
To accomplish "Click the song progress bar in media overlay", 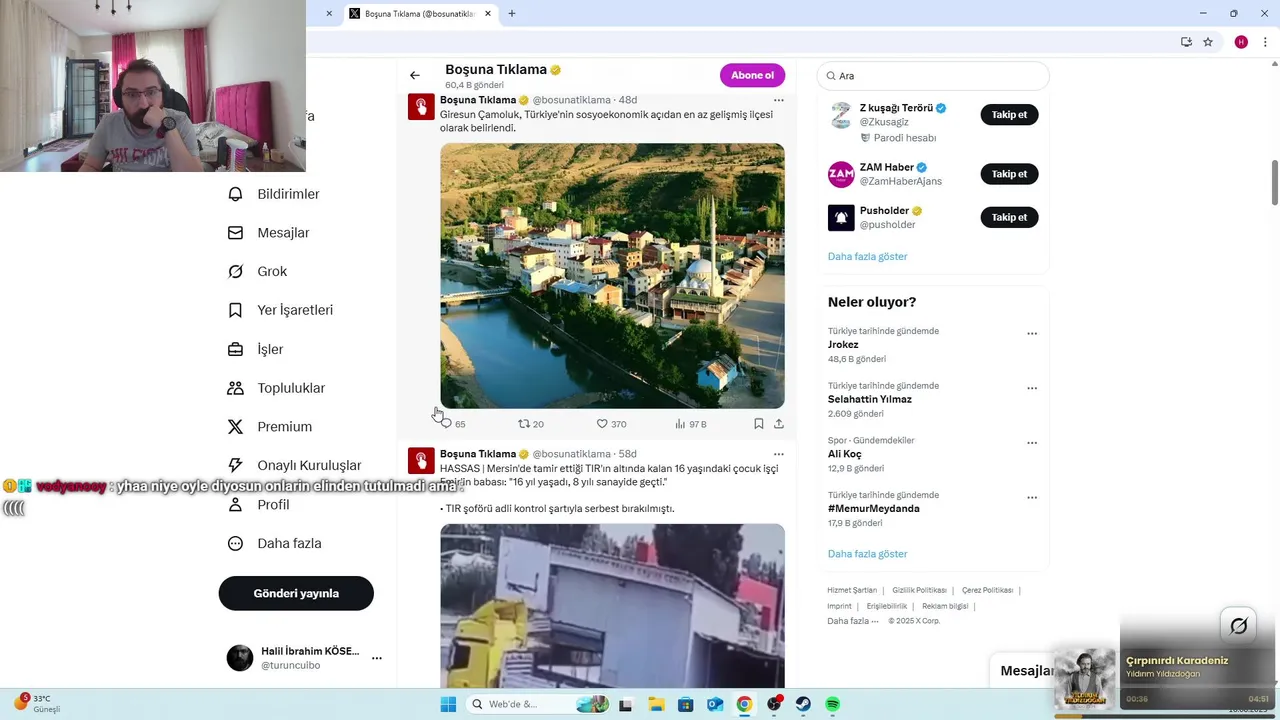I will point(1163,716).
